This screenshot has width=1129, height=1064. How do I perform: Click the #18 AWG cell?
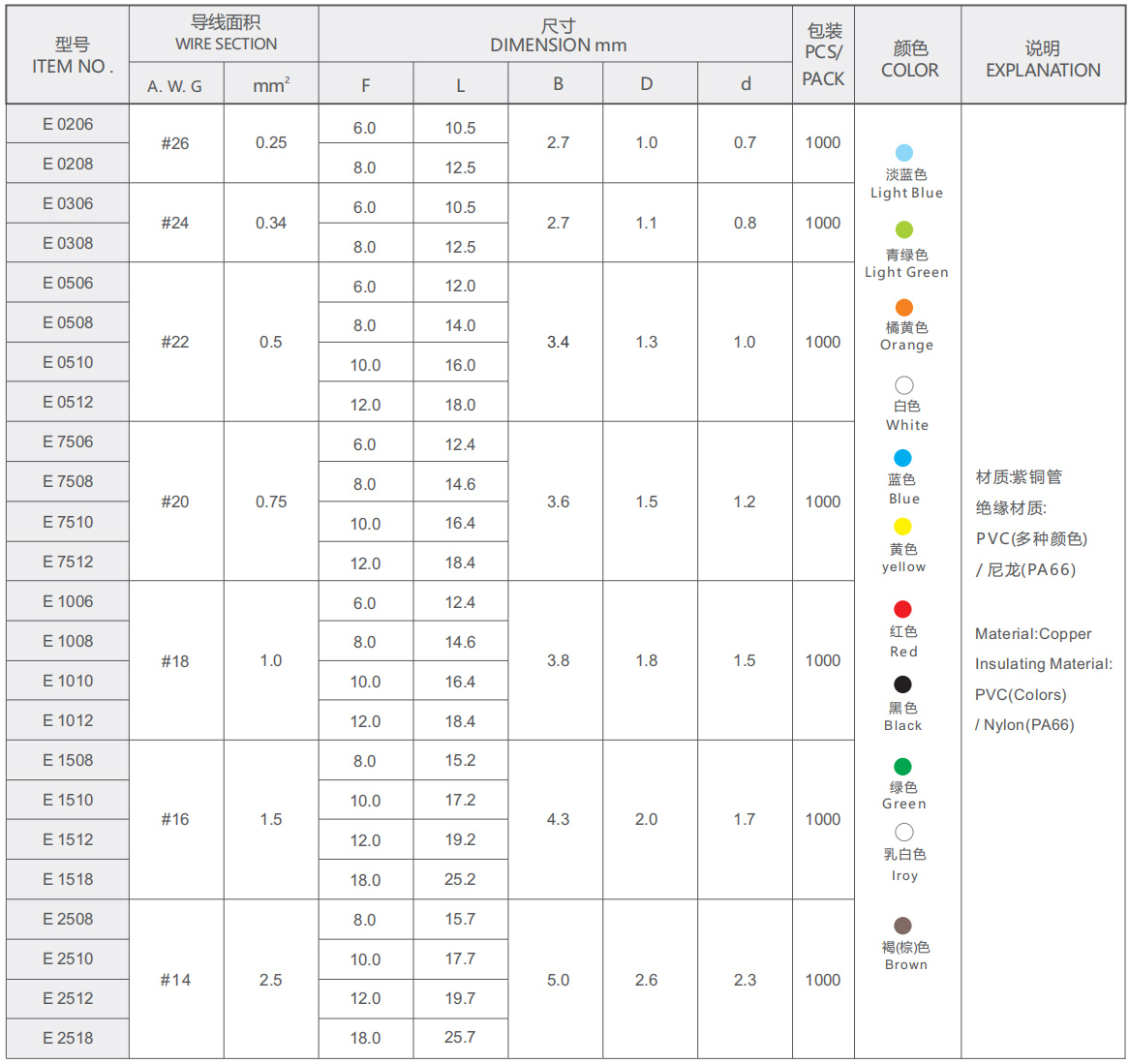(176, 661)
